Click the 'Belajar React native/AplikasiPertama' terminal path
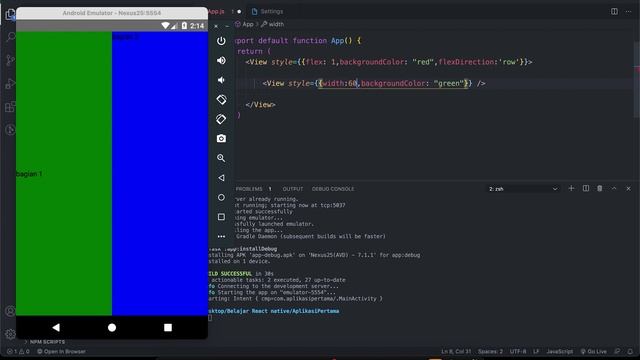 tap(273, 311)
